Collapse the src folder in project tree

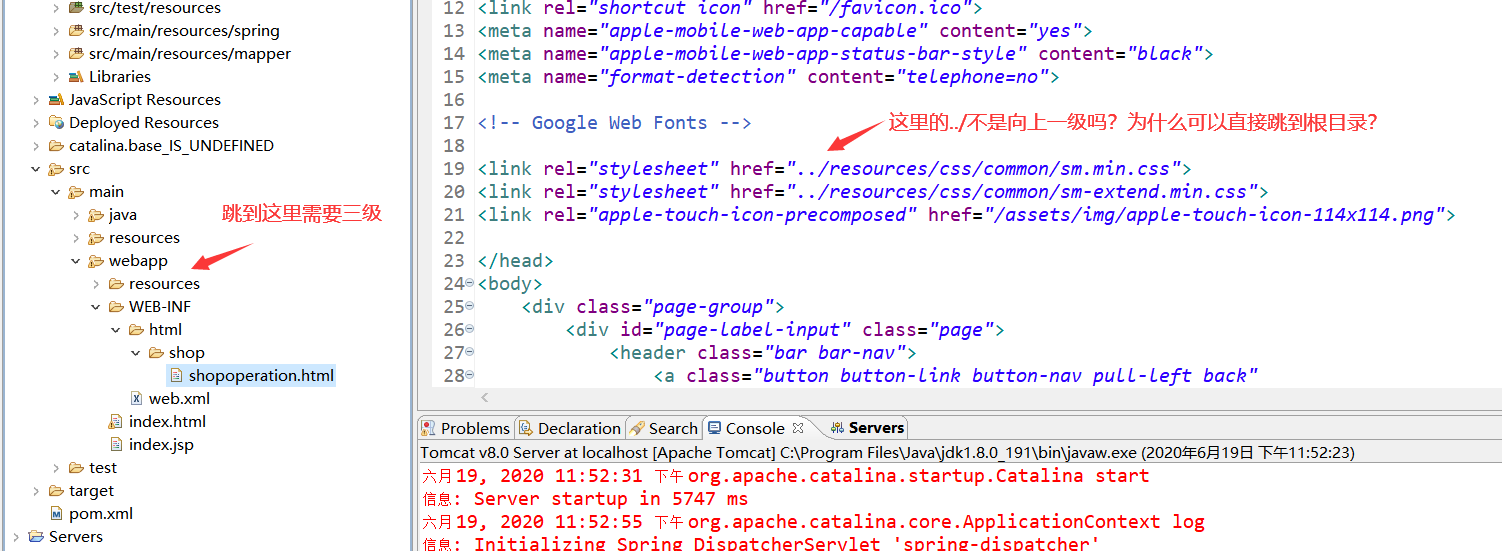(36, 169)
